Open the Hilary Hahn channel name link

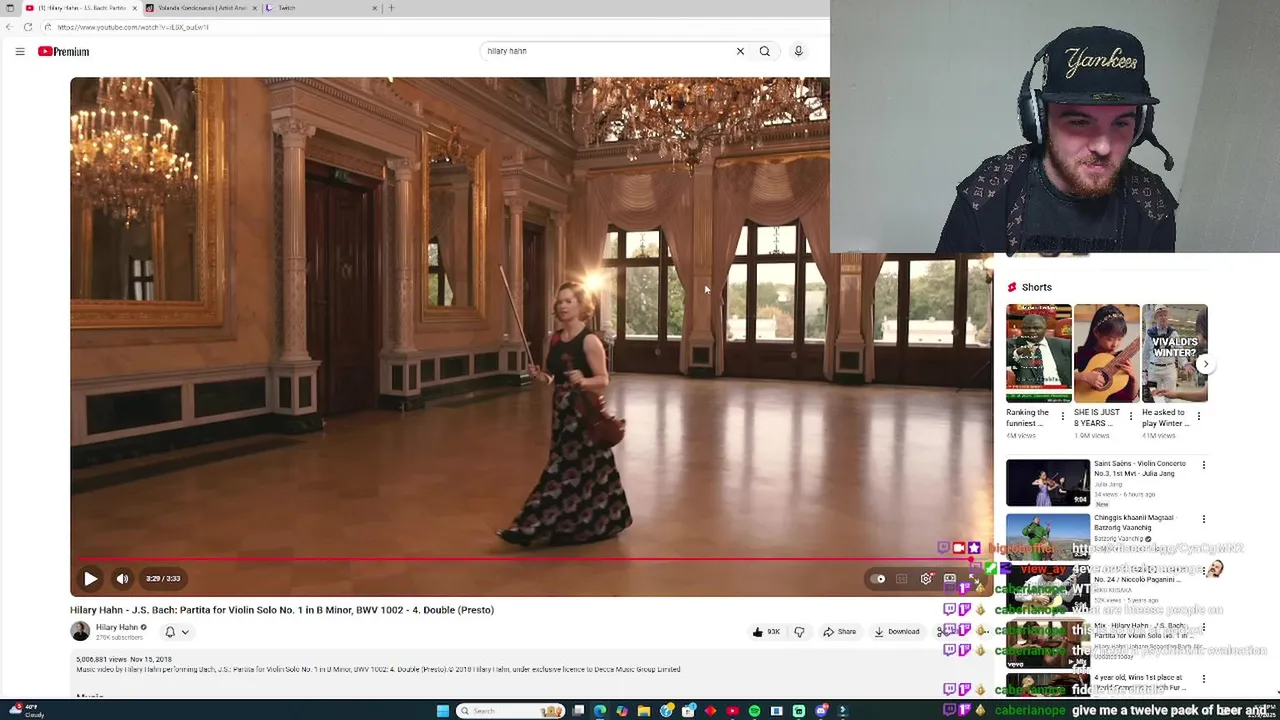[117, 627]
